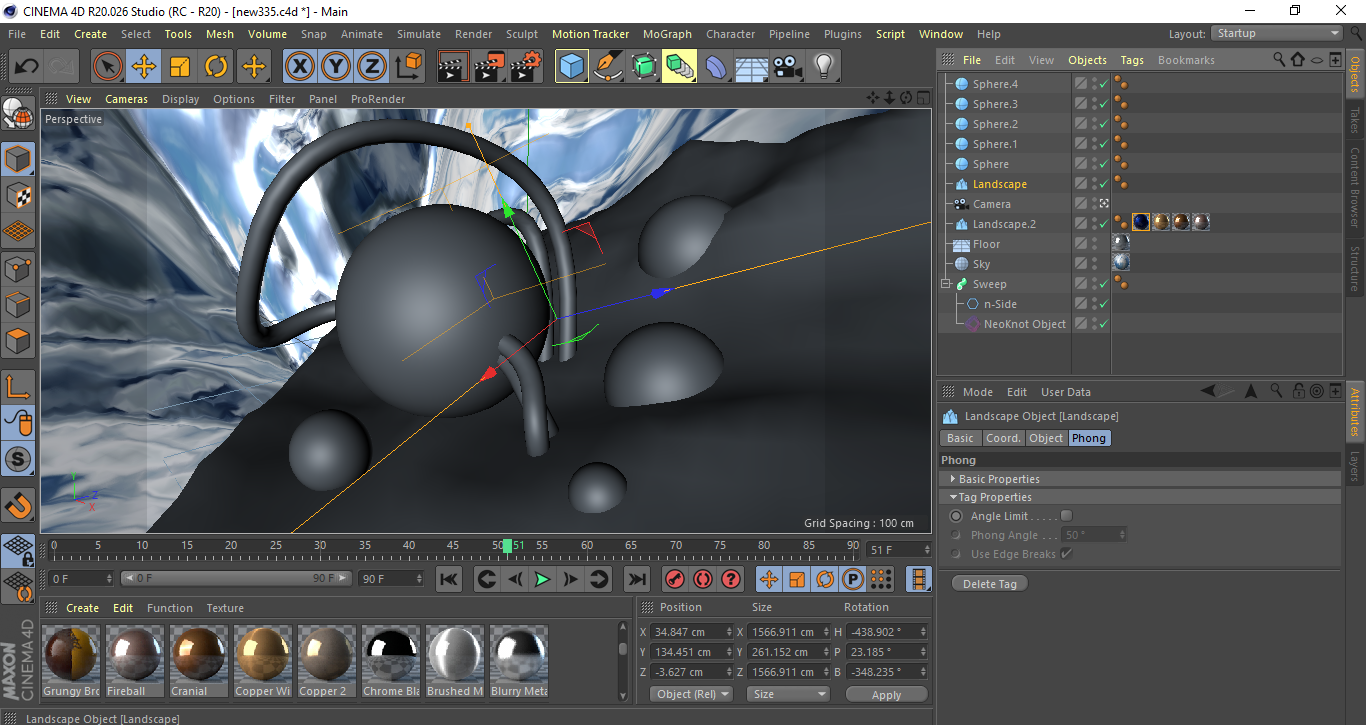The image size is (1366, 725).
Task: Open the Object (Rel) dropdown
Action: pyautogui.click(x=691, y=694)
